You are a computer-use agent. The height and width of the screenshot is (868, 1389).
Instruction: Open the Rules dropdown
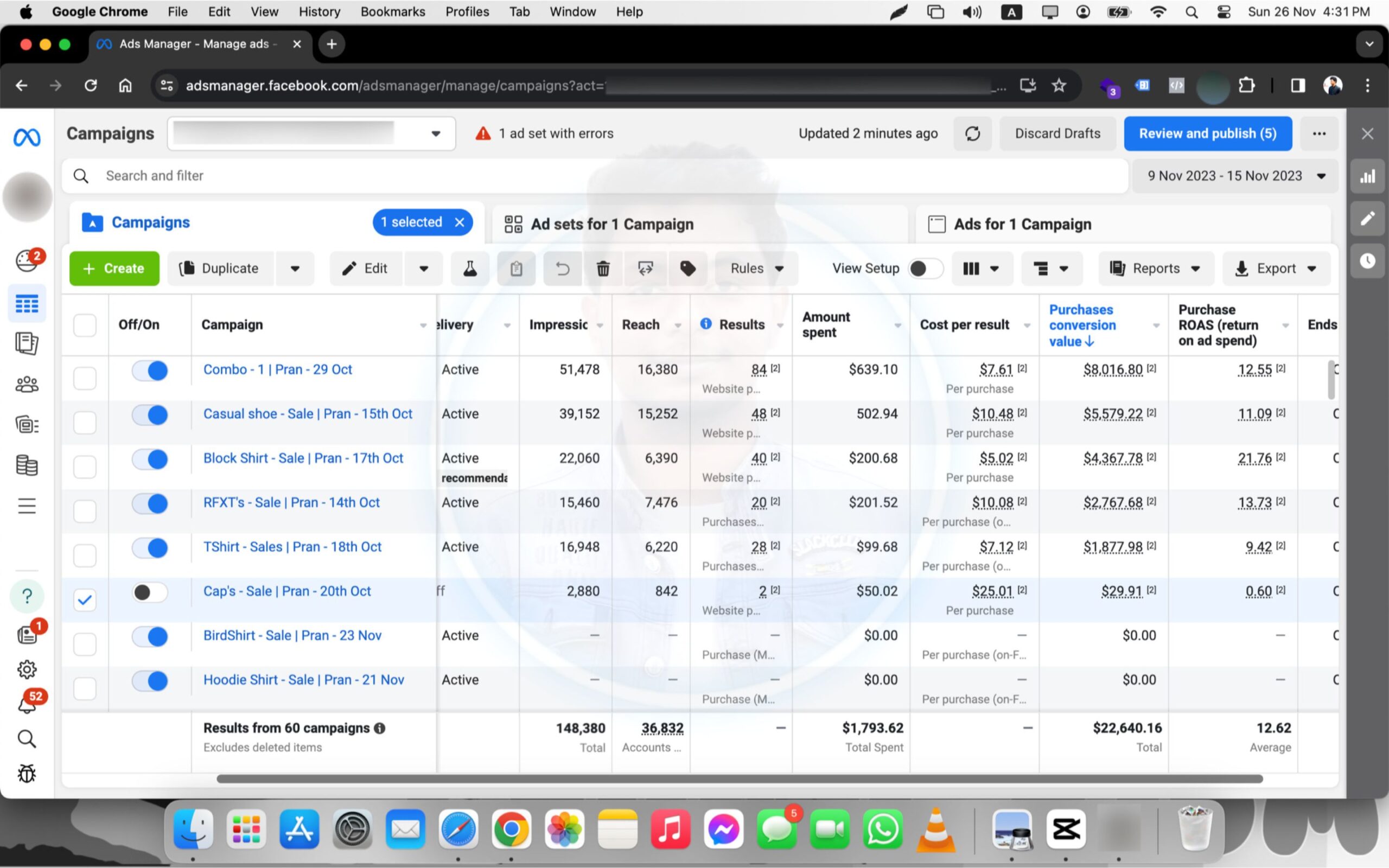click(x=756, y=269)
